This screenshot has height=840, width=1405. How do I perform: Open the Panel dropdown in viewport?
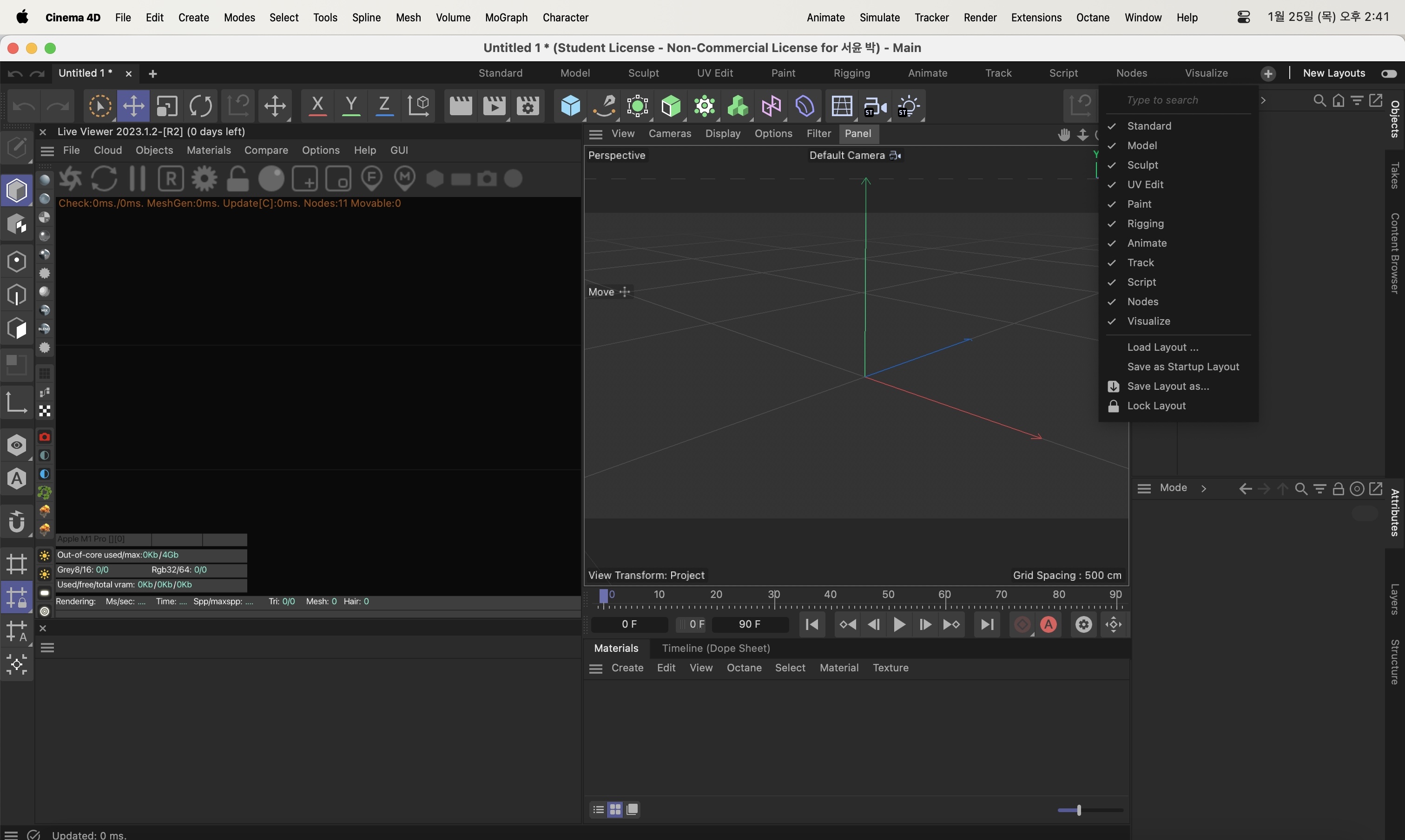[858, 133]
